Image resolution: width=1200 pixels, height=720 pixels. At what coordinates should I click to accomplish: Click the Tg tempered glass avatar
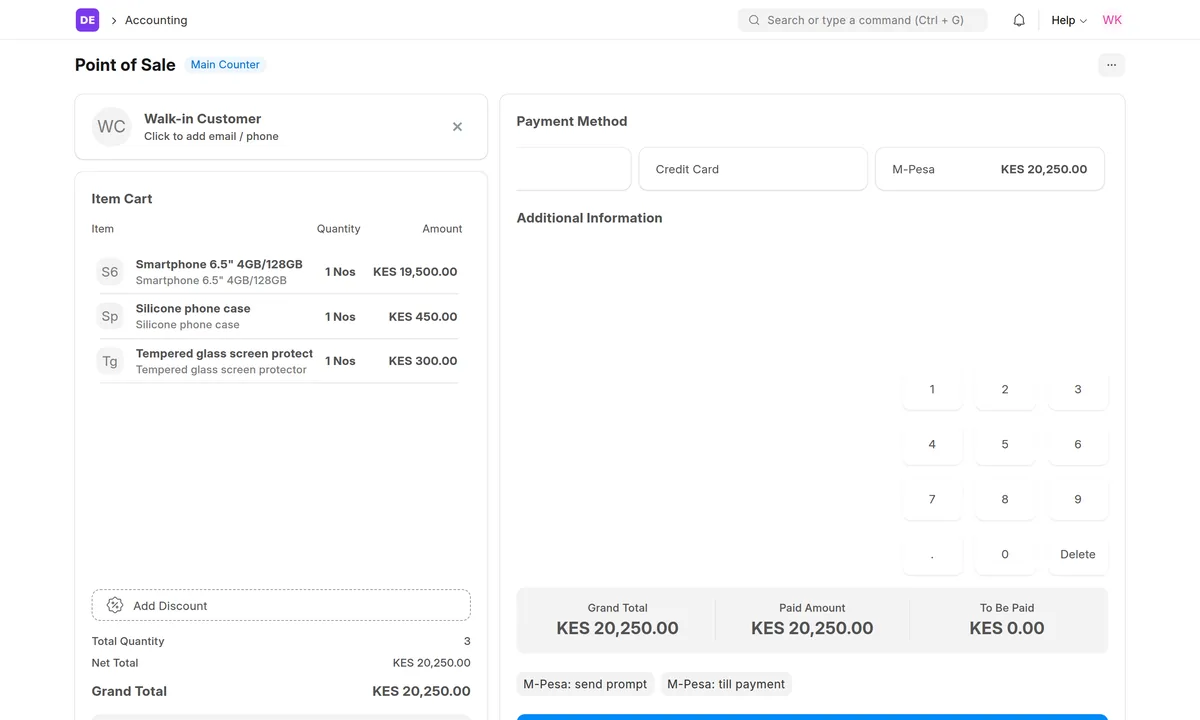[x=110, y=361]
